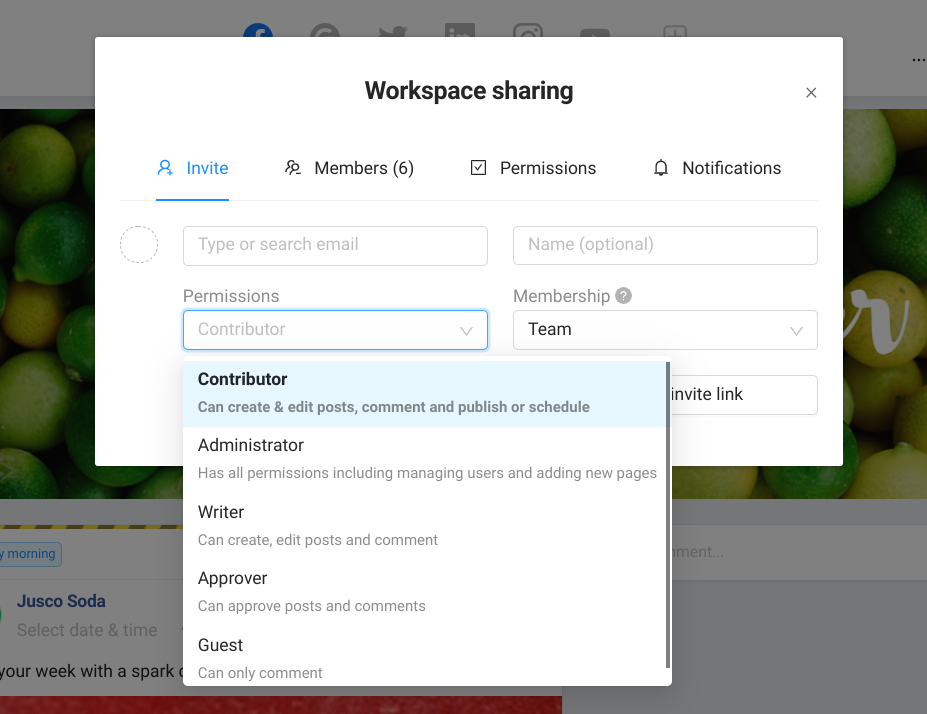
Task: Collapse the Permissions Contributor dropdown
Action: point(335,330)
